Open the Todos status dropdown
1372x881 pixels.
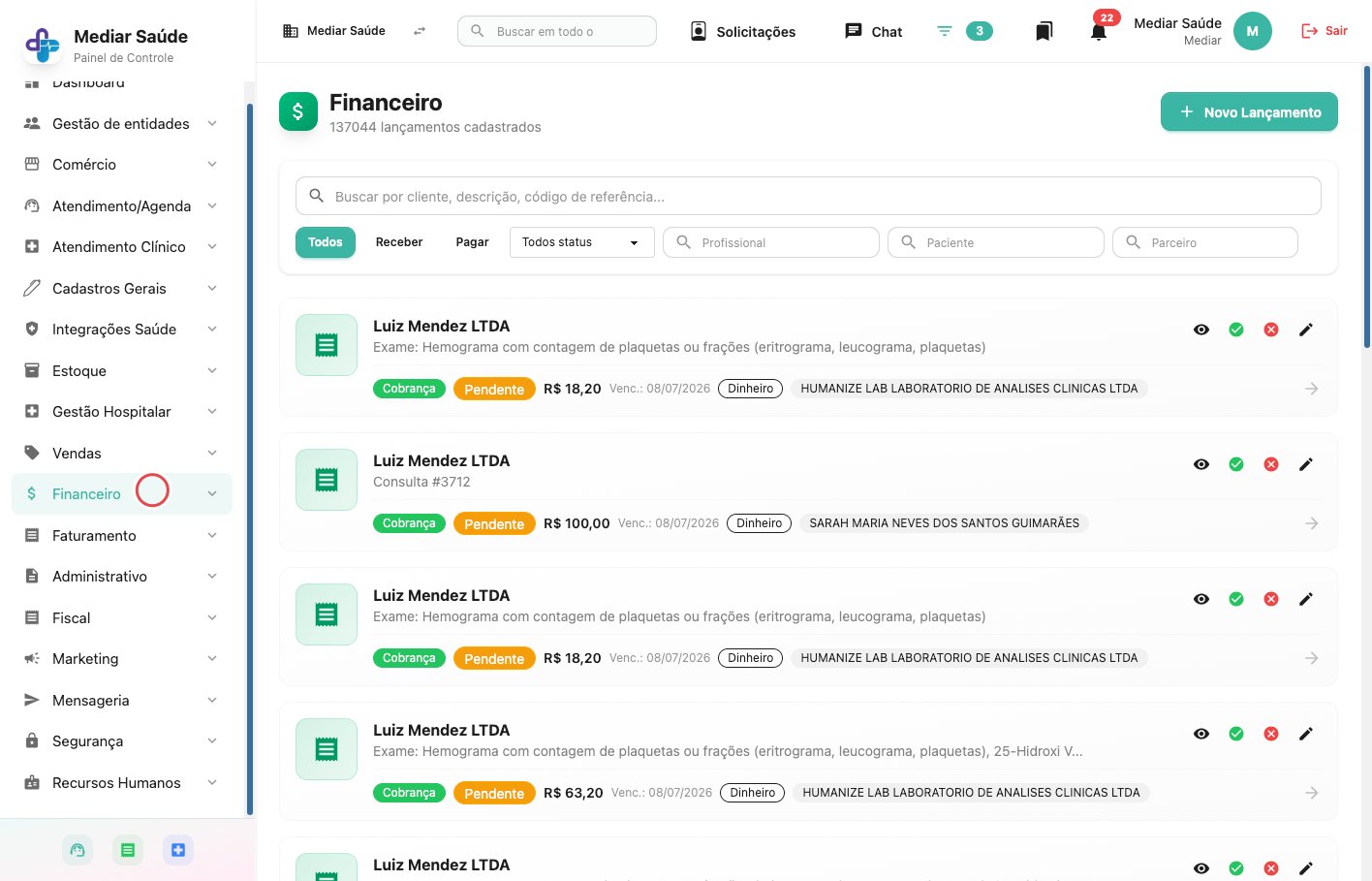coord(581,242)
